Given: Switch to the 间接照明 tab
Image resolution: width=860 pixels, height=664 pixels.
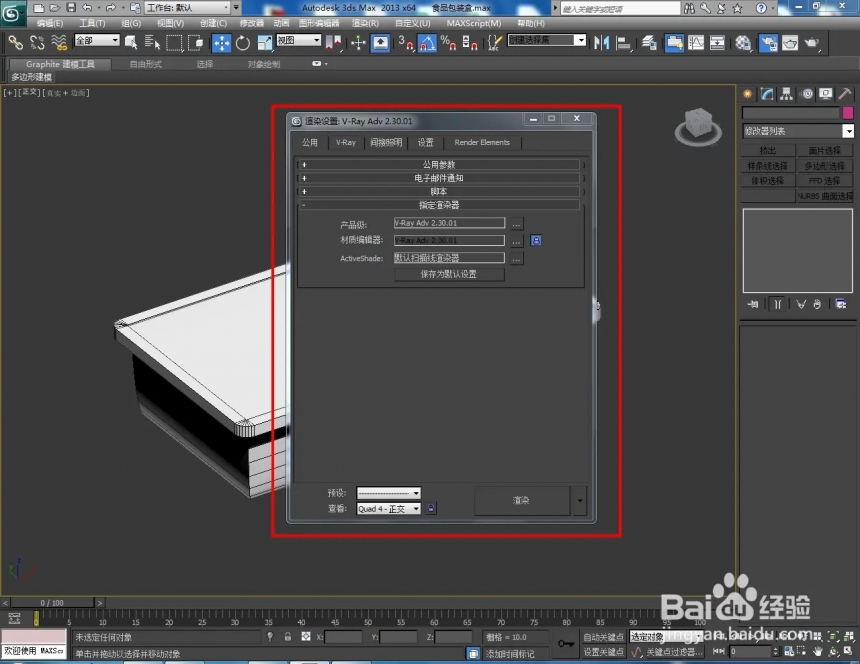Looking at the screenshot, I should tap(386, 143).
